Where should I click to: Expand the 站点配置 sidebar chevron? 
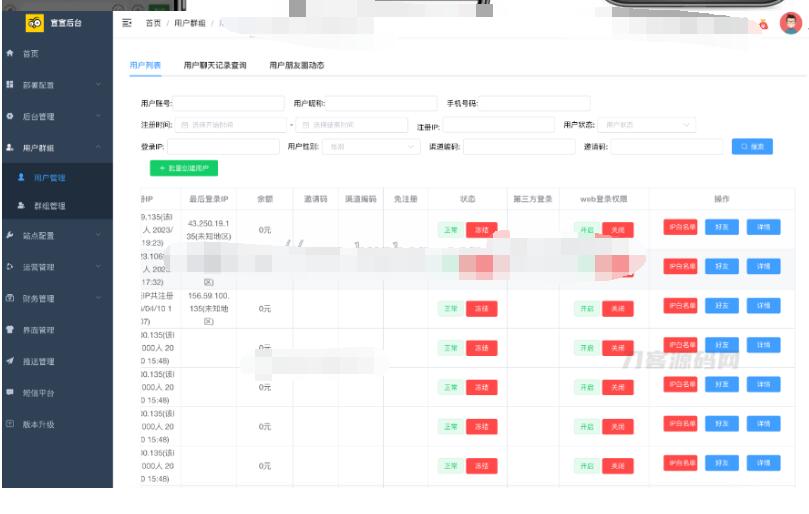(98, 235)
